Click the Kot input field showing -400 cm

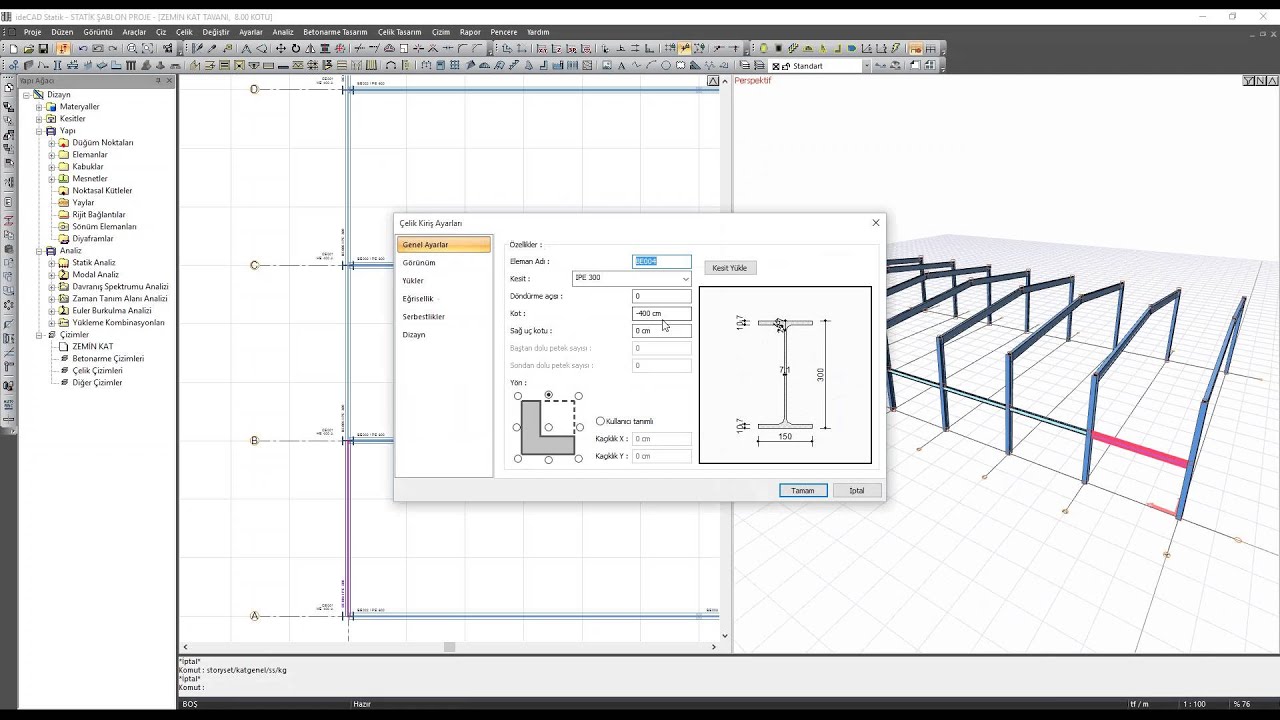click(661, 313)
